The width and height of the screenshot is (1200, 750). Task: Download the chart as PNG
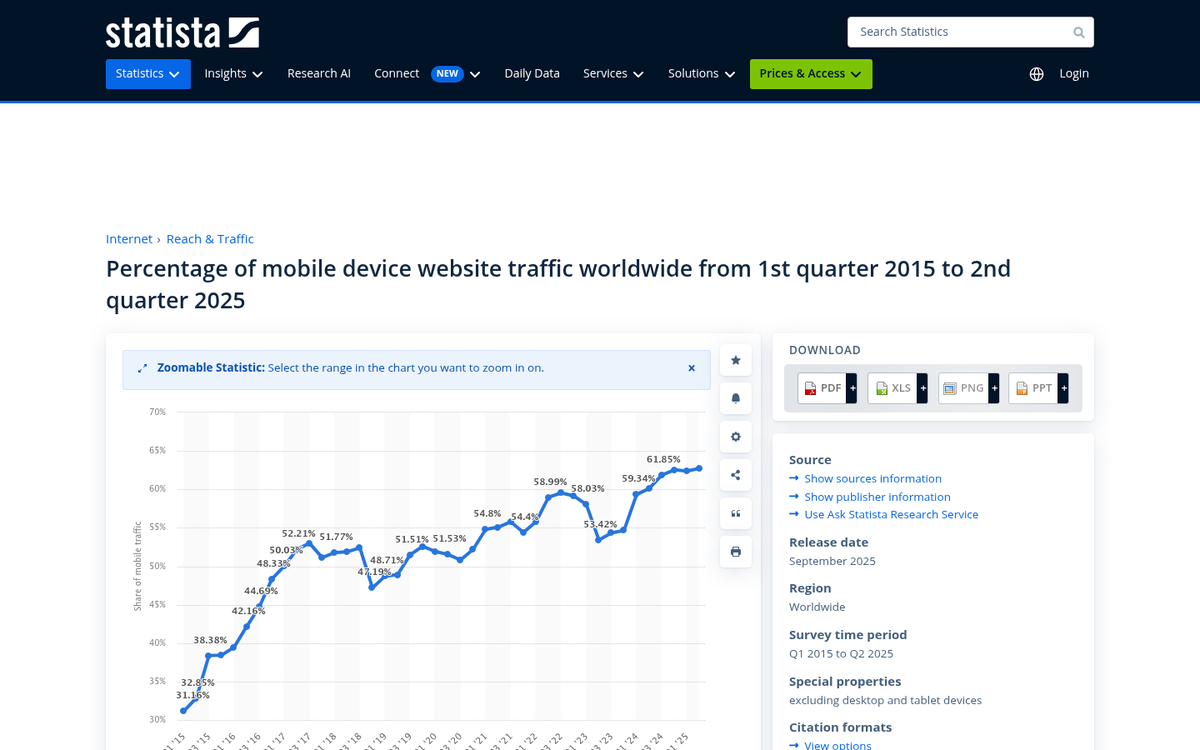tap(963, 388)
